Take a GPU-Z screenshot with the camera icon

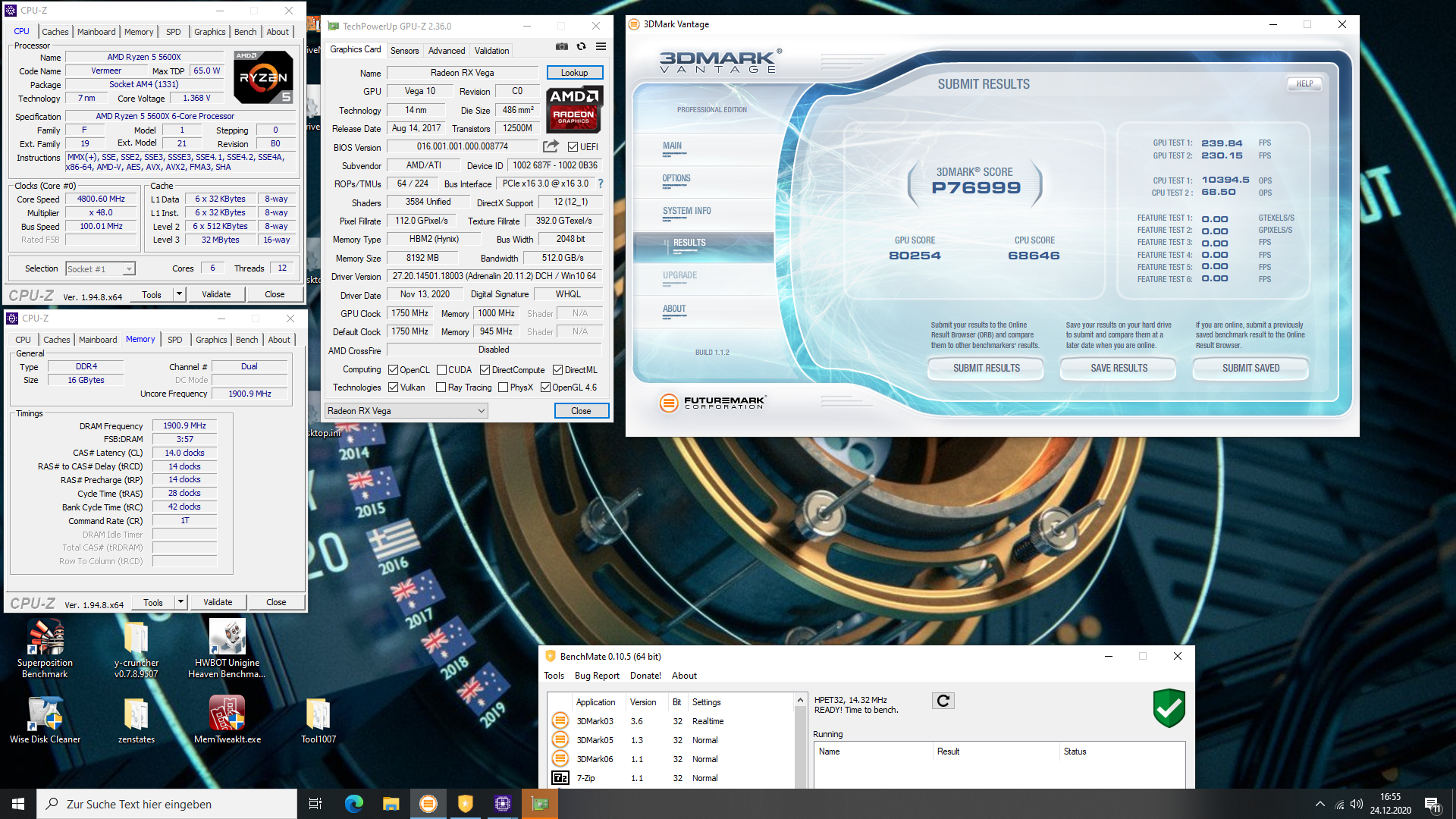[562, 47]
